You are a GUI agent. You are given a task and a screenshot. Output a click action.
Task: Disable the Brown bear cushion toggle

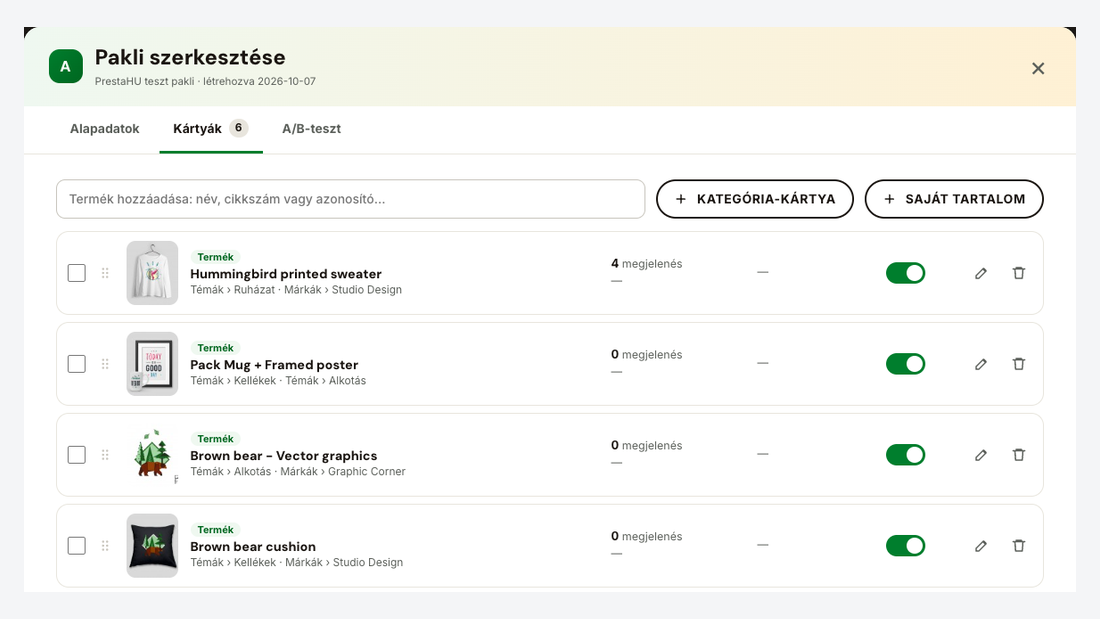click(x=906, y=545)
